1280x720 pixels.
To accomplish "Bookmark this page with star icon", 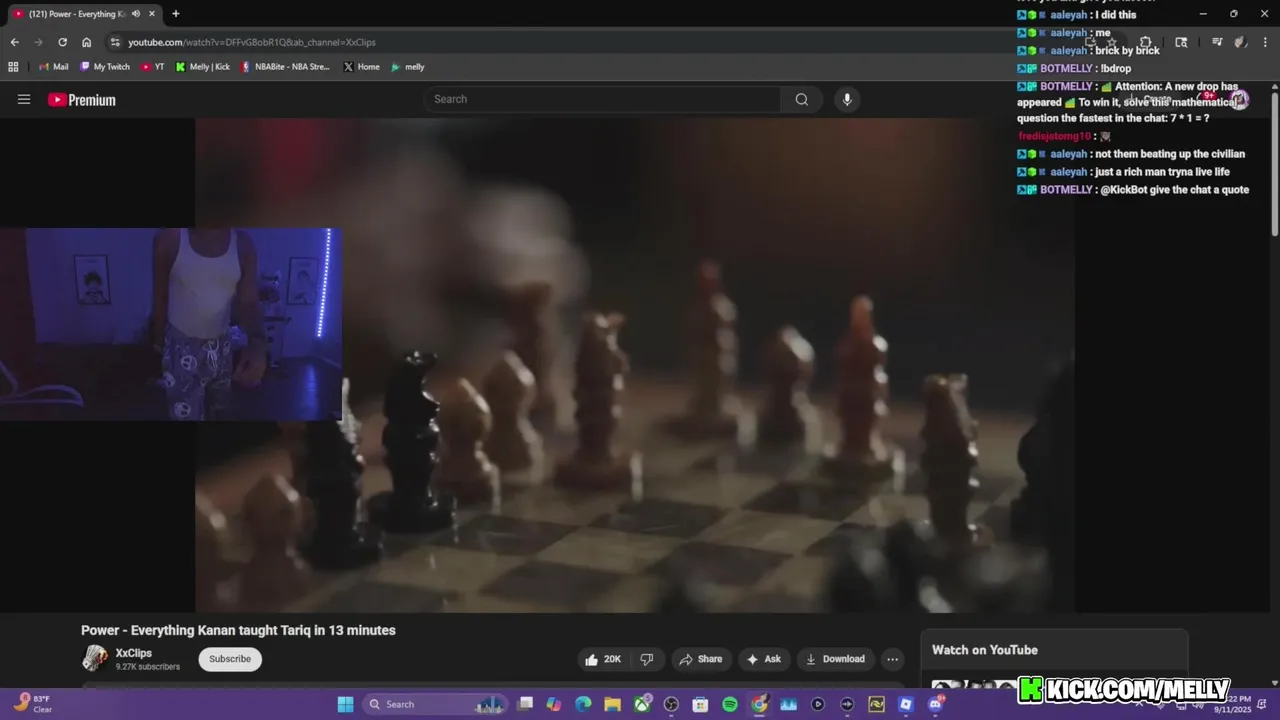I will pos(1111,42).
